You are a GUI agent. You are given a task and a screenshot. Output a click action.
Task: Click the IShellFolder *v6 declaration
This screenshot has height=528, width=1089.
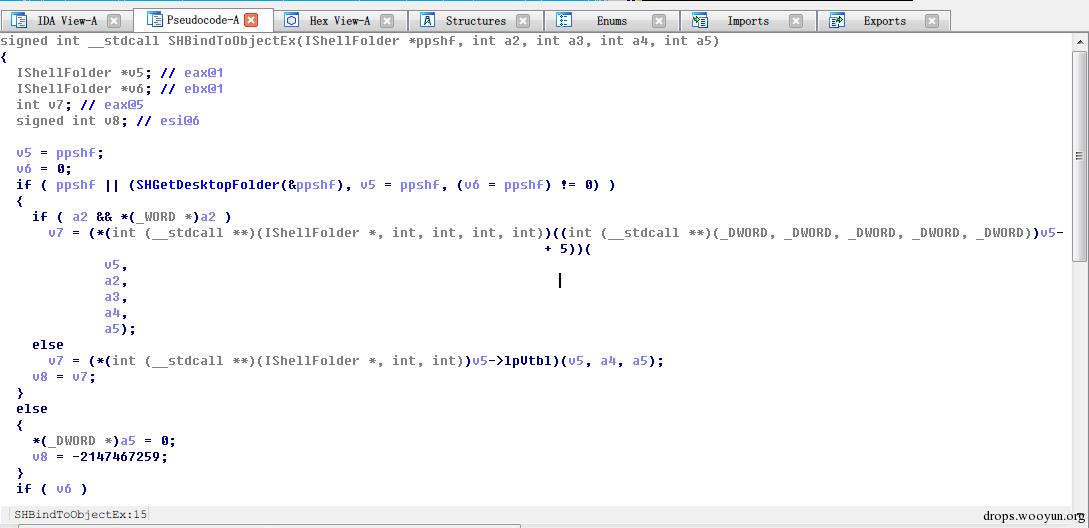coord(119,88)
